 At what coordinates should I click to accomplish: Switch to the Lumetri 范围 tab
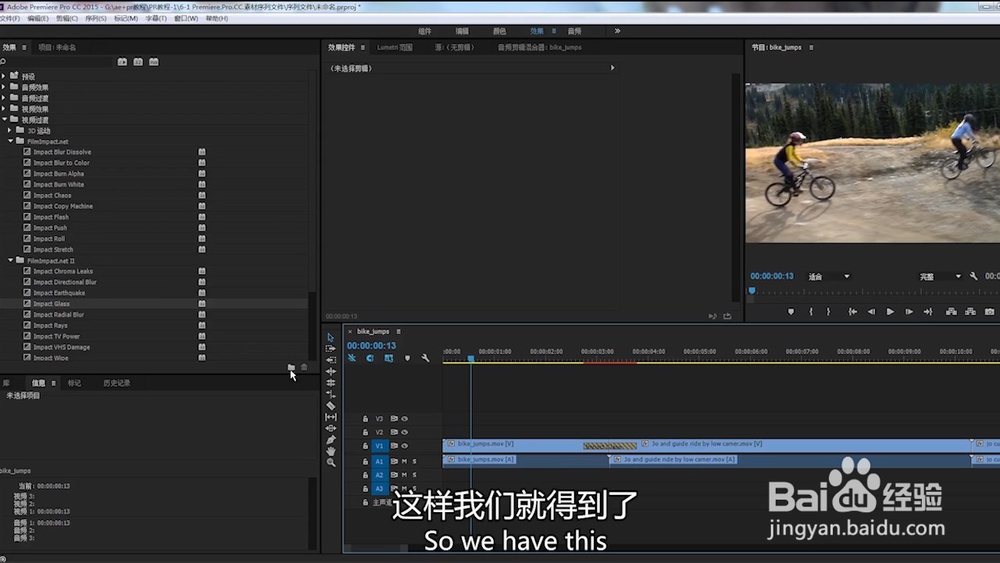395,47
